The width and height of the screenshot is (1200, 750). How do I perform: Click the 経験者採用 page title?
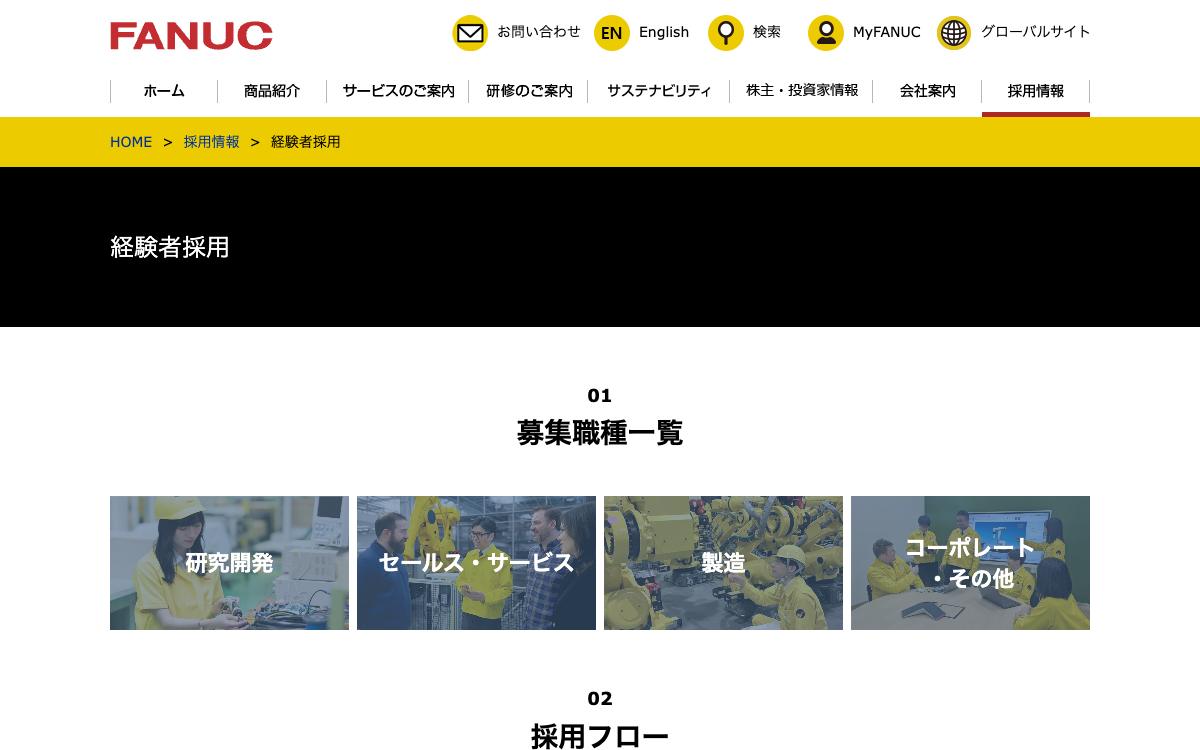(x=170, y=247)
